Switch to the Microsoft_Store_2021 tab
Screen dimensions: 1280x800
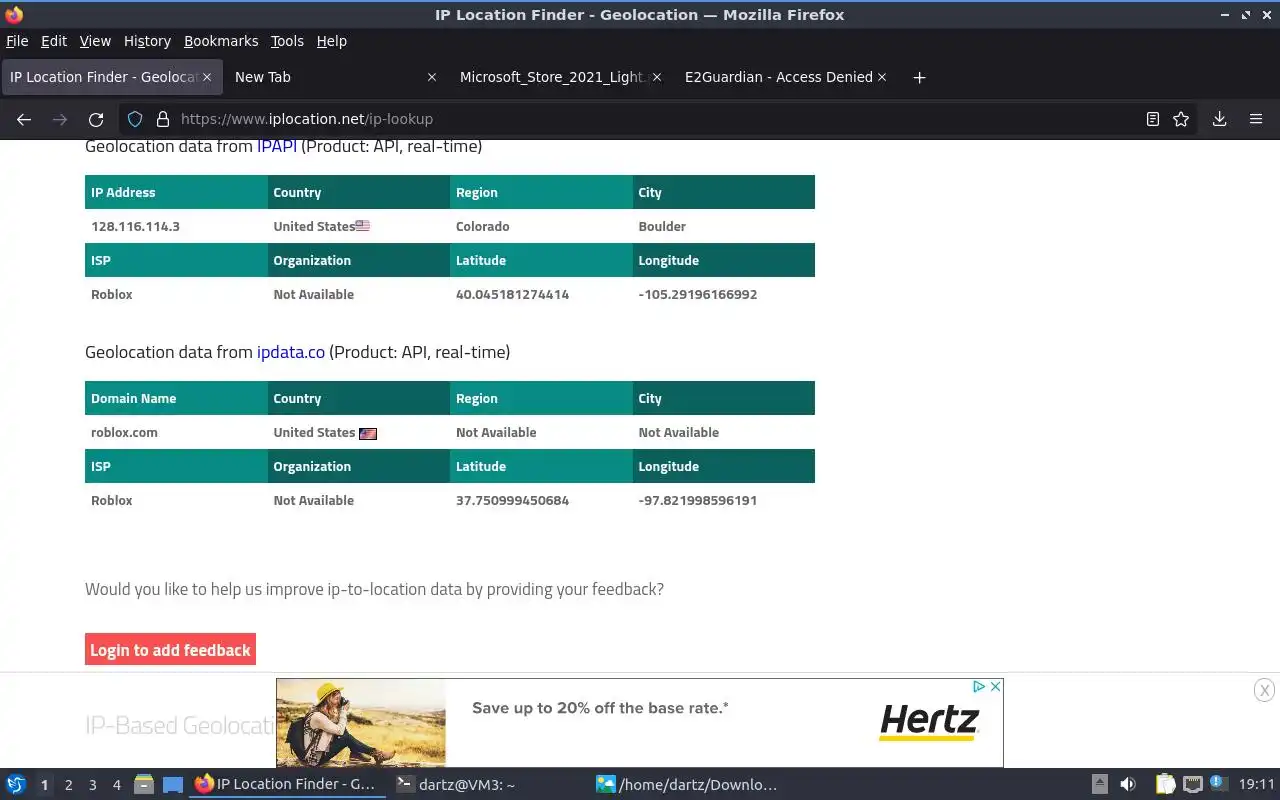[x=562, y=77]
